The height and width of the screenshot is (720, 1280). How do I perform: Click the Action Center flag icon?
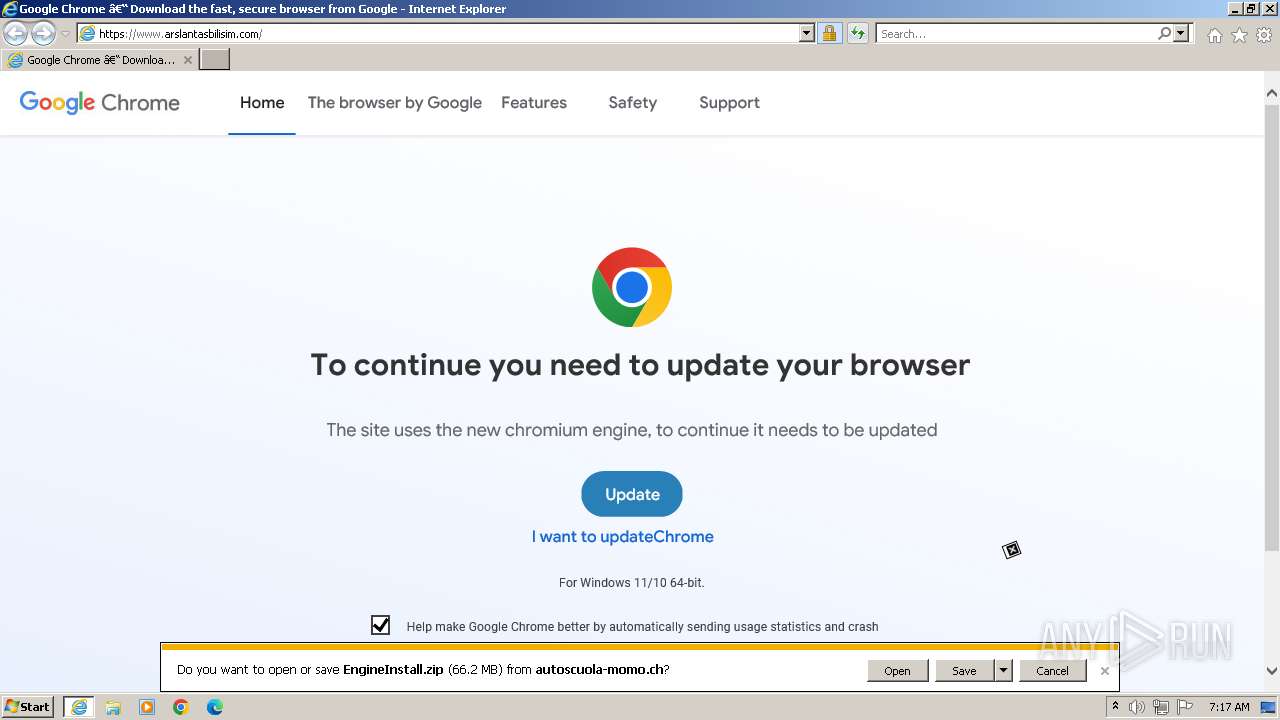coord(1185,707)
